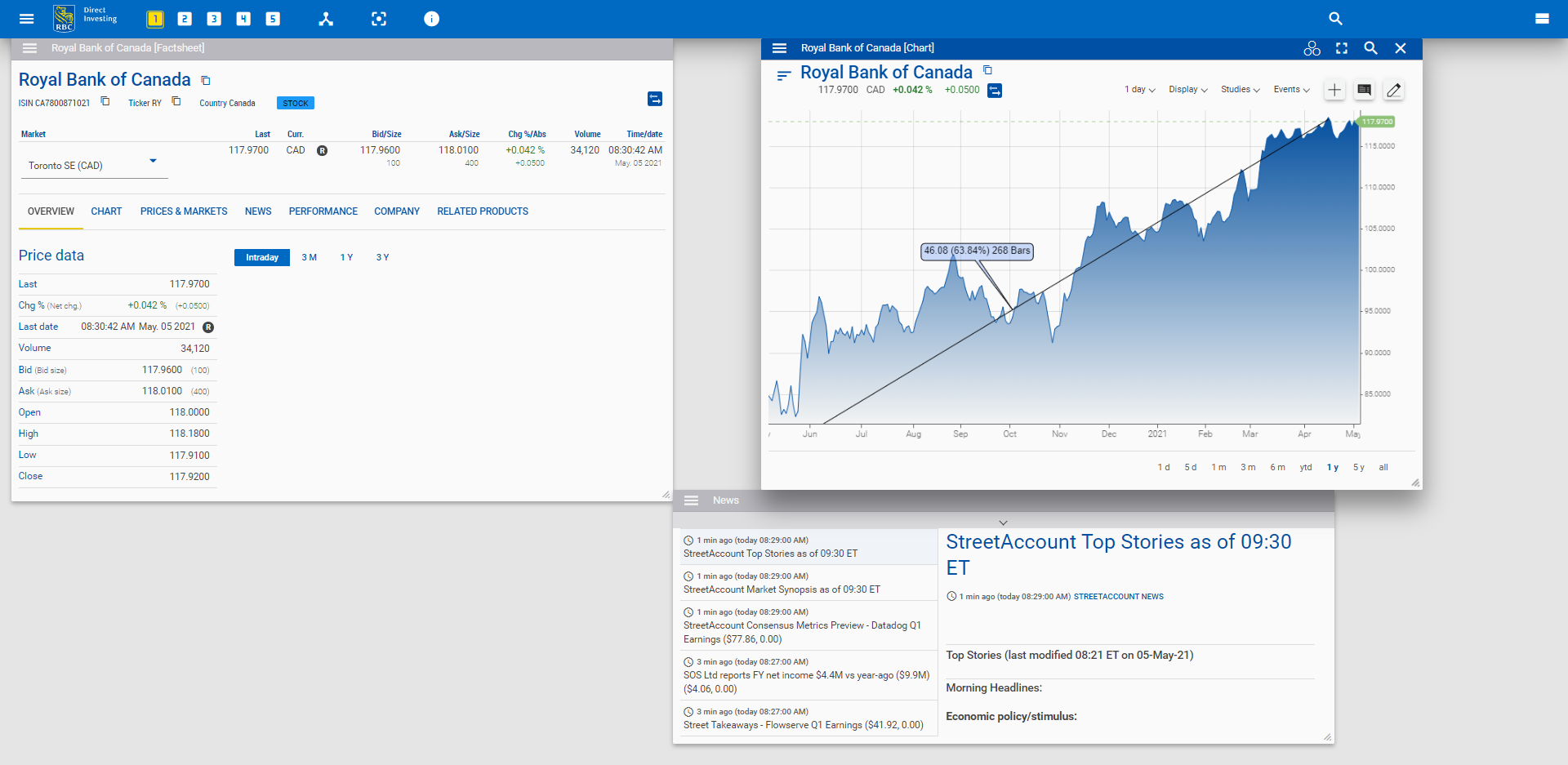
Task: Click the focus target icon in top bar
Action: point(379,19)
